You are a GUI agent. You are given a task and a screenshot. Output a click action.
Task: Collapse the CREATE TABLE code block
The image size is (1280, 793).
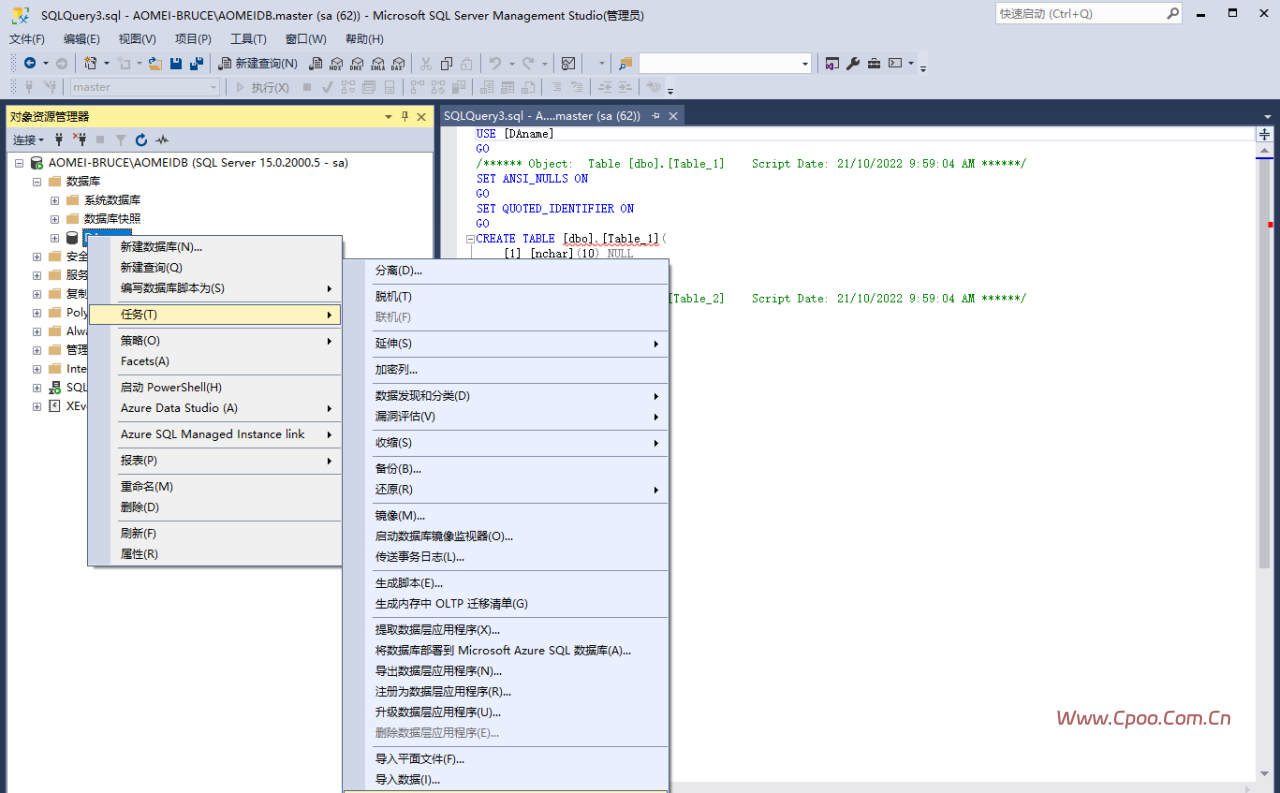[x=470, y=239]
